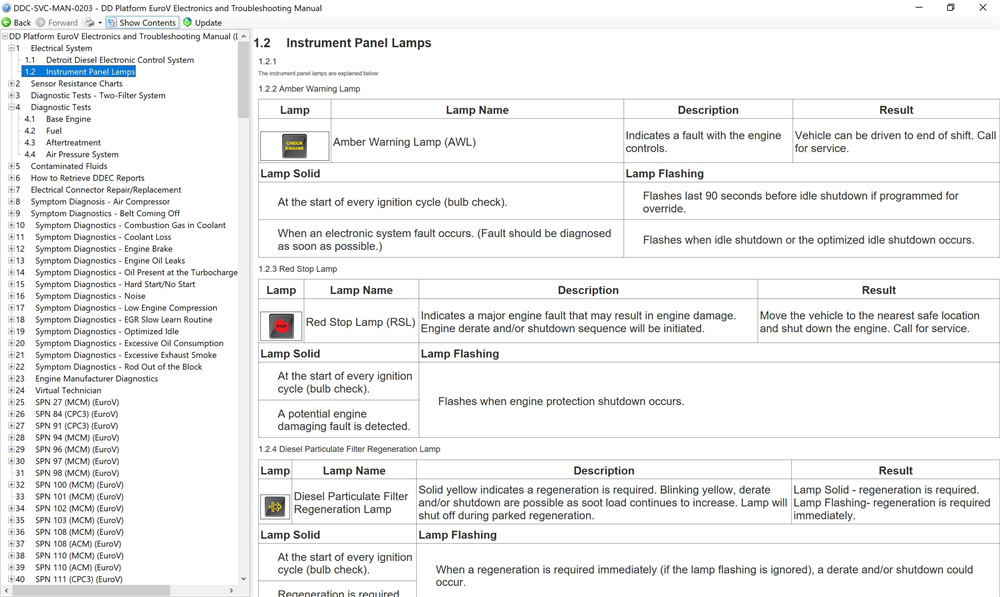Click the Amber Warning Lamp check engine image
The image size is (1000, 597).
coord(294,146)
